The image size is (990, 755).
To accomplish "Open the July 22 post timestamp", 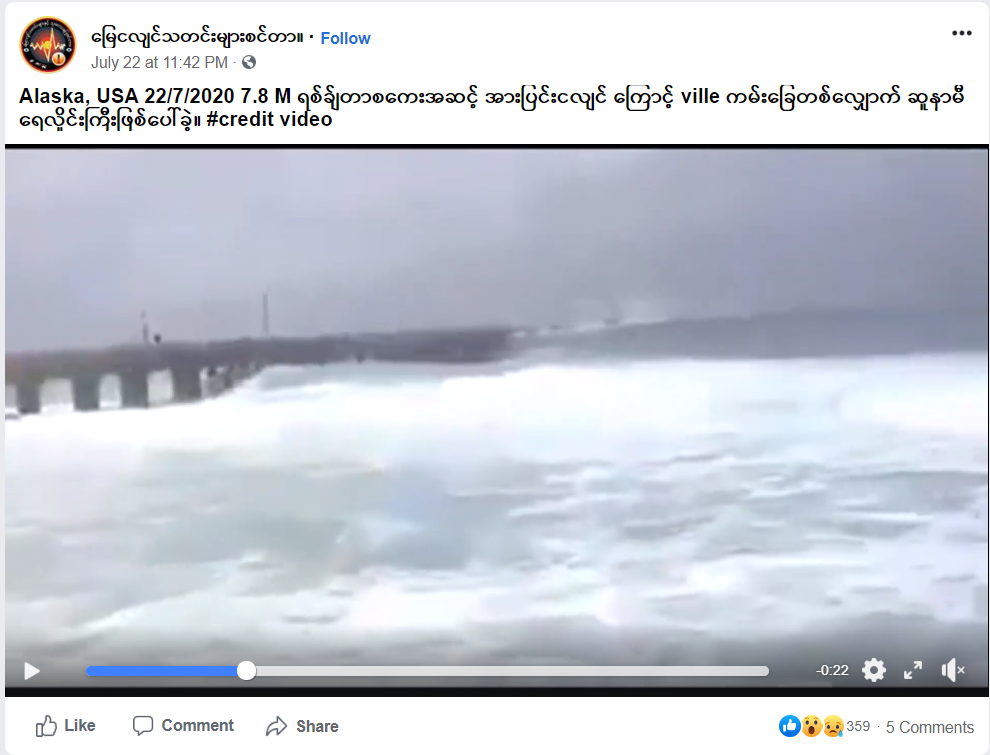I will point(159,62).
